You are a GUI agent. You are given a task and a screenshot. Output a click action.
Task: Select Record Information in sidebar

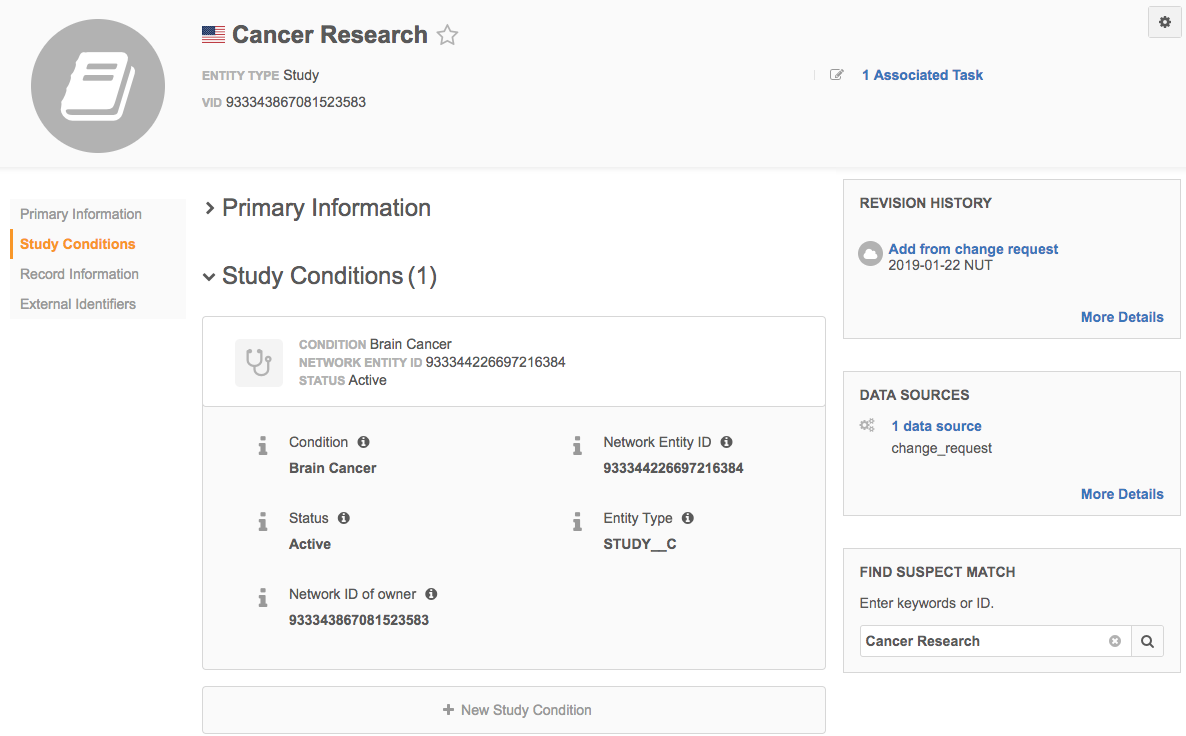pos(79,274)
